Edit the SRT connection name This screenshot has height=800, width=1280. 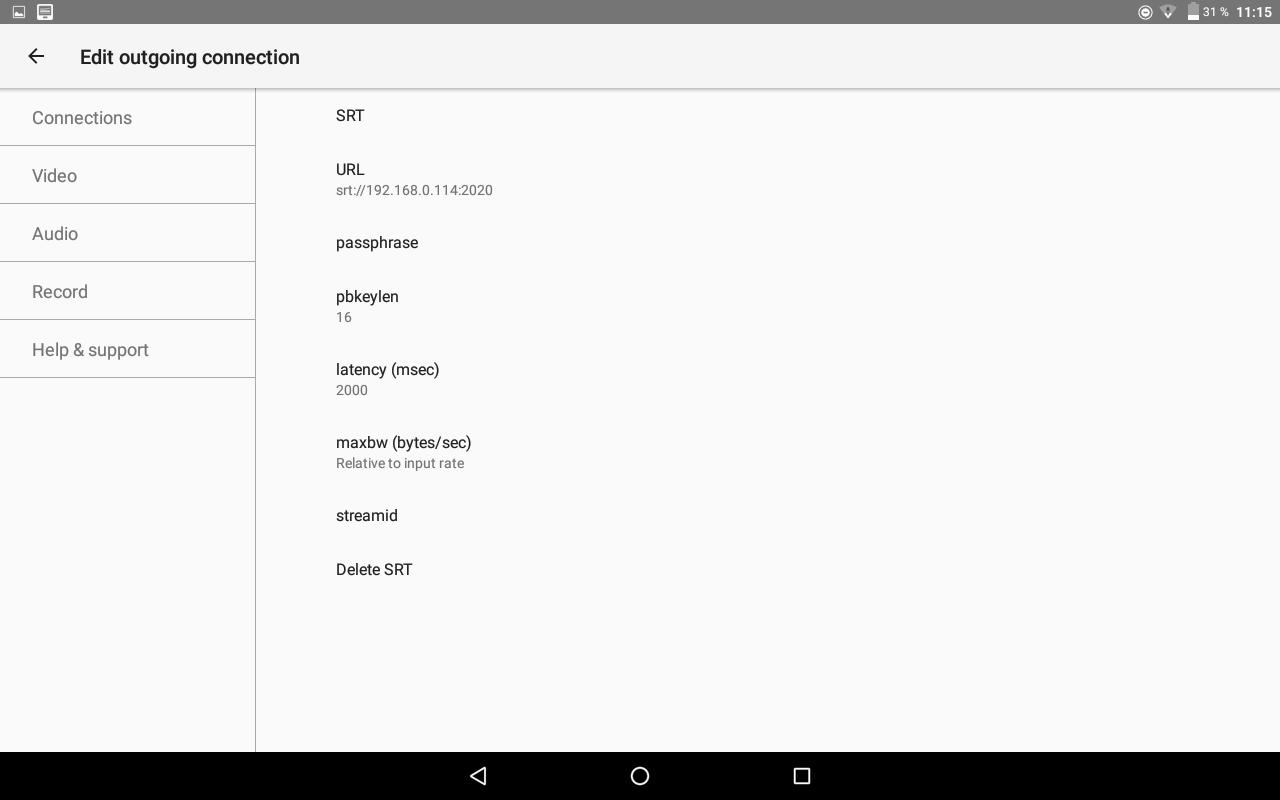768,116
